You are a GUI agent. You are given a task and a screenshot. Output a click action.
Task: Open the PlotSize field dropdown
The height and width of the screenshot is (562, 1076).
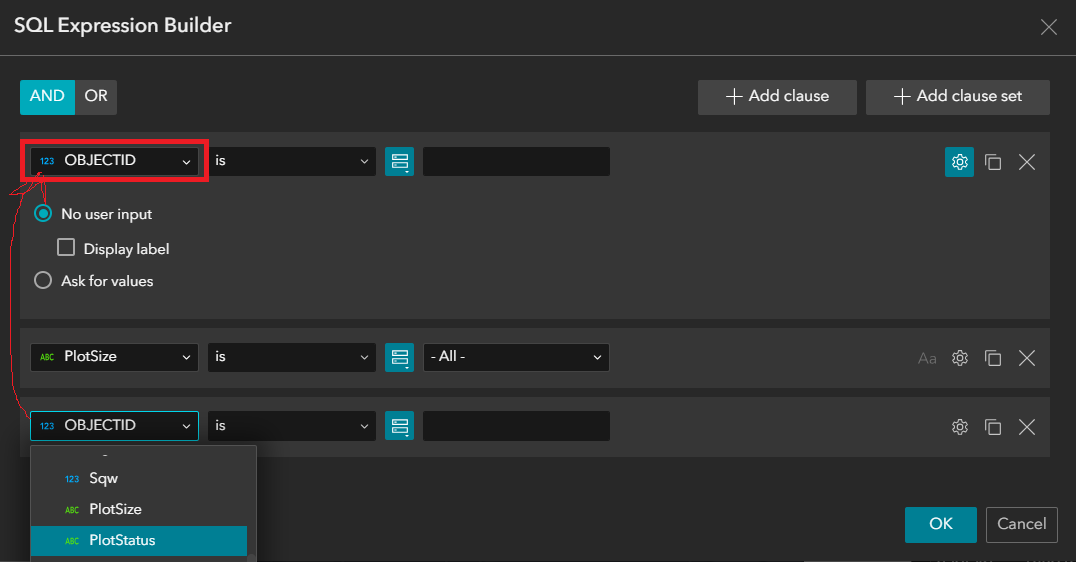click(x=114, y=357)
